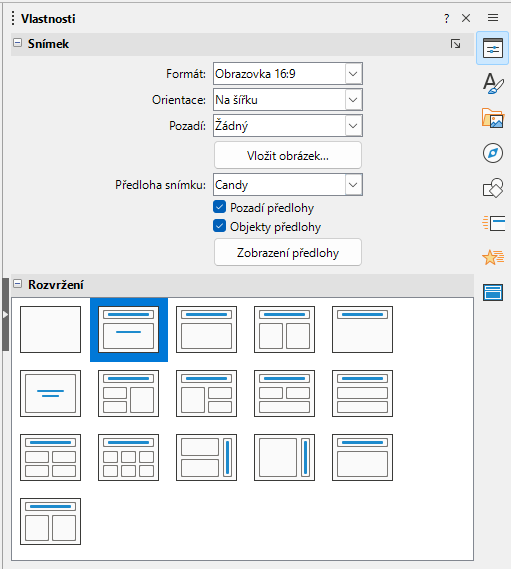Open the Předloha snímku dropdown showing Candy
The width and height of the screenshot is (511, 569).
point(288,185)
